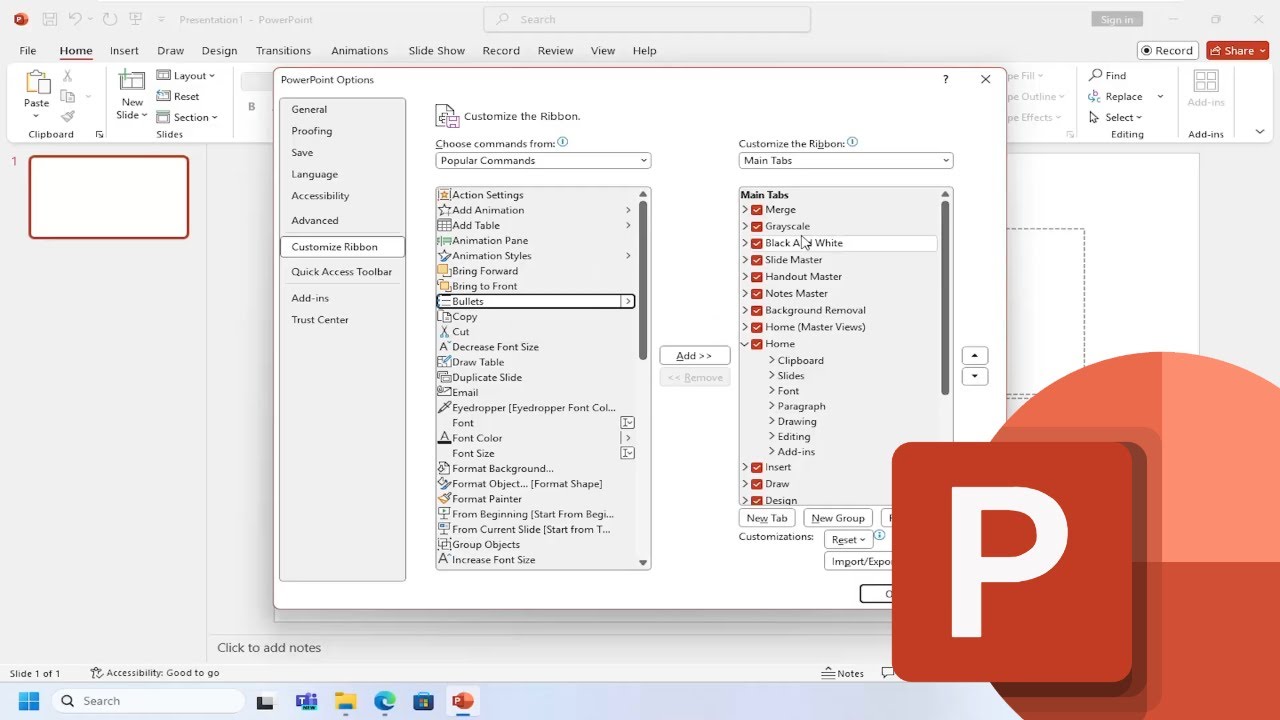This screenshot has height=720, width=1280.
Task: Switch to the Quick Access Toolbar category
Action: (x=342, y=272)
